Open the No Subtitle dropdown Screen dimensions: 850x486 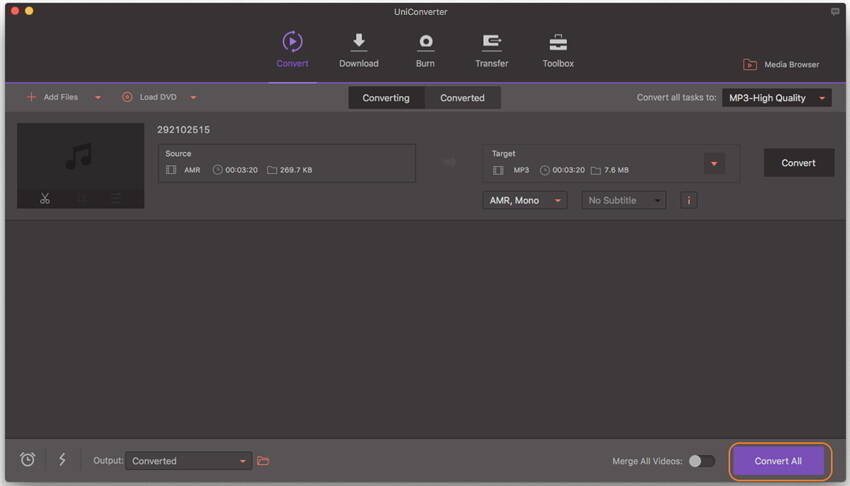(623, 200)
